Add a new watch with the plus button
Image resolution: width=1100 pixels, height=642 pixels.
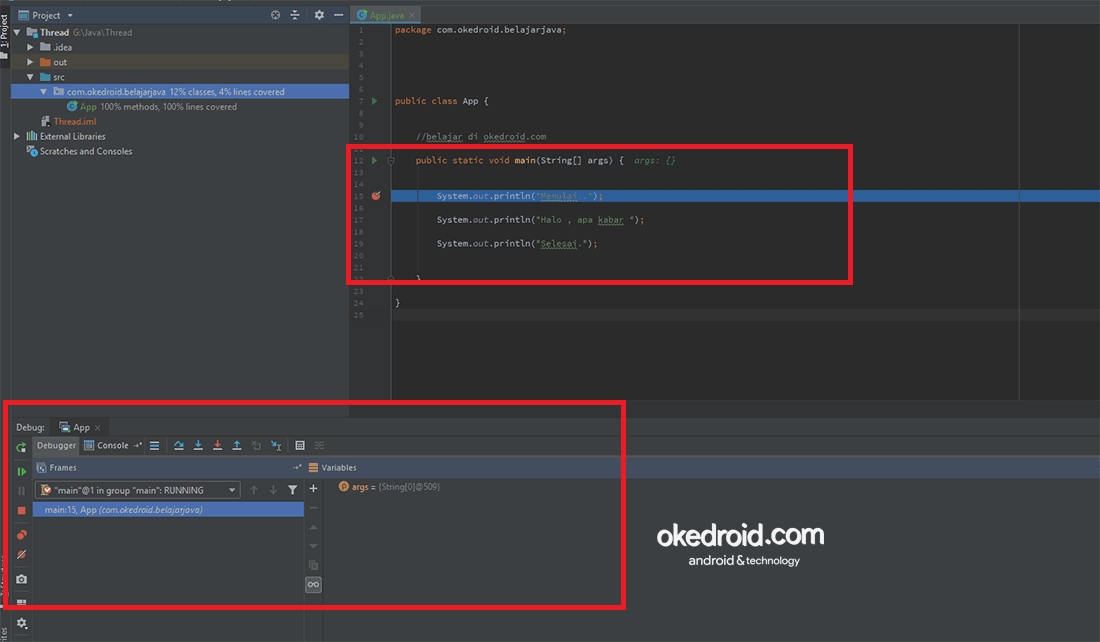tap(313, 488)
